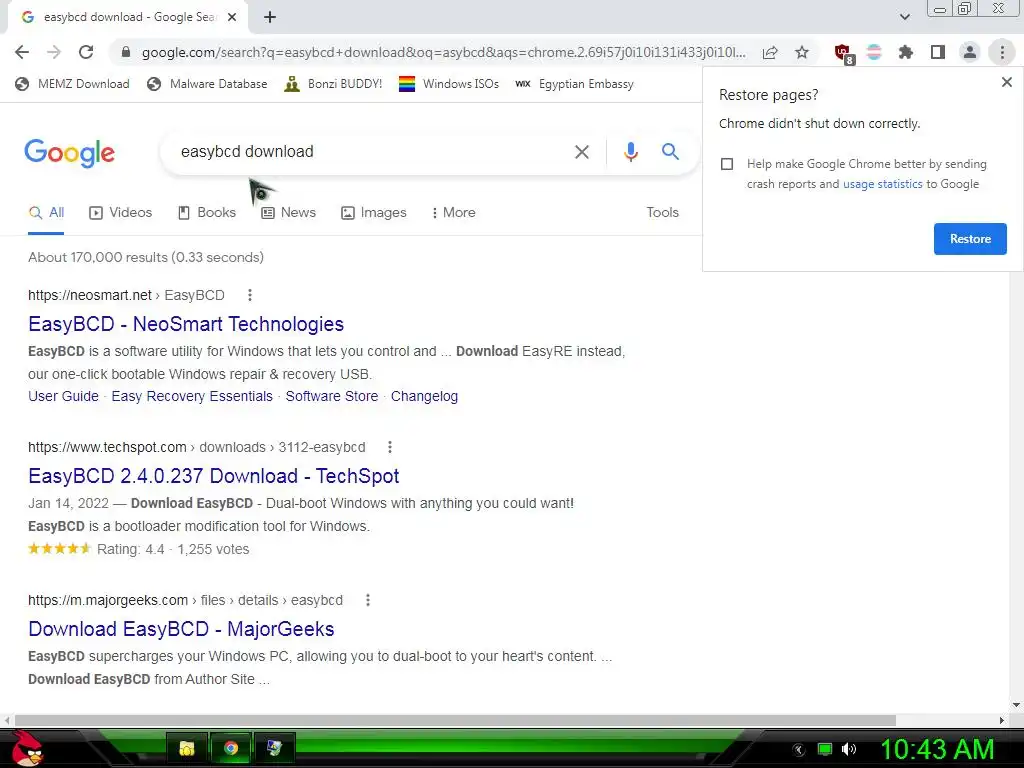Image resolution: width=1024 pixels, height=768 pixels.
Task: Clear the search box with the X icon
Action: tap(581, 152)
